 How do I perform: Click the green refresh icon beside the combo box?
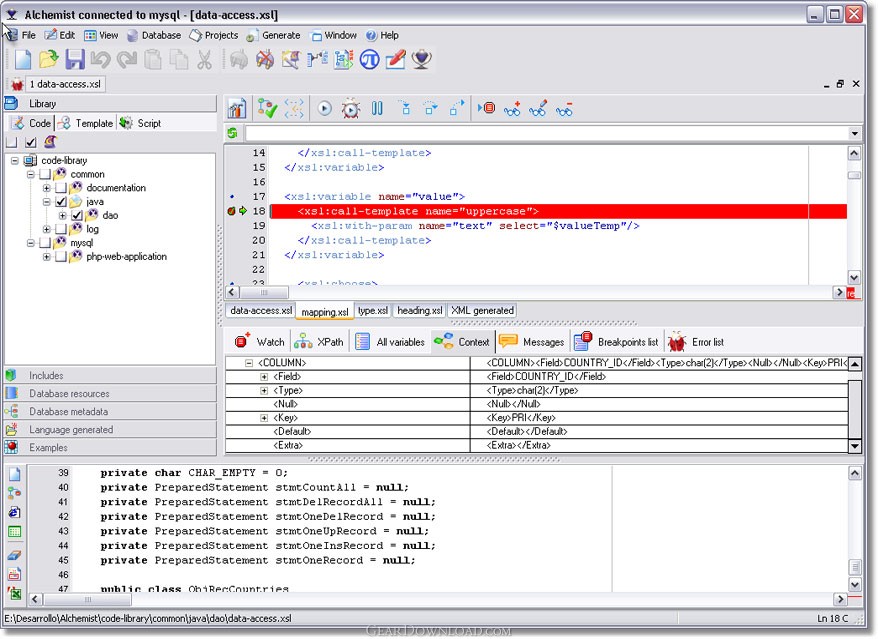click(x=232, y=133)
